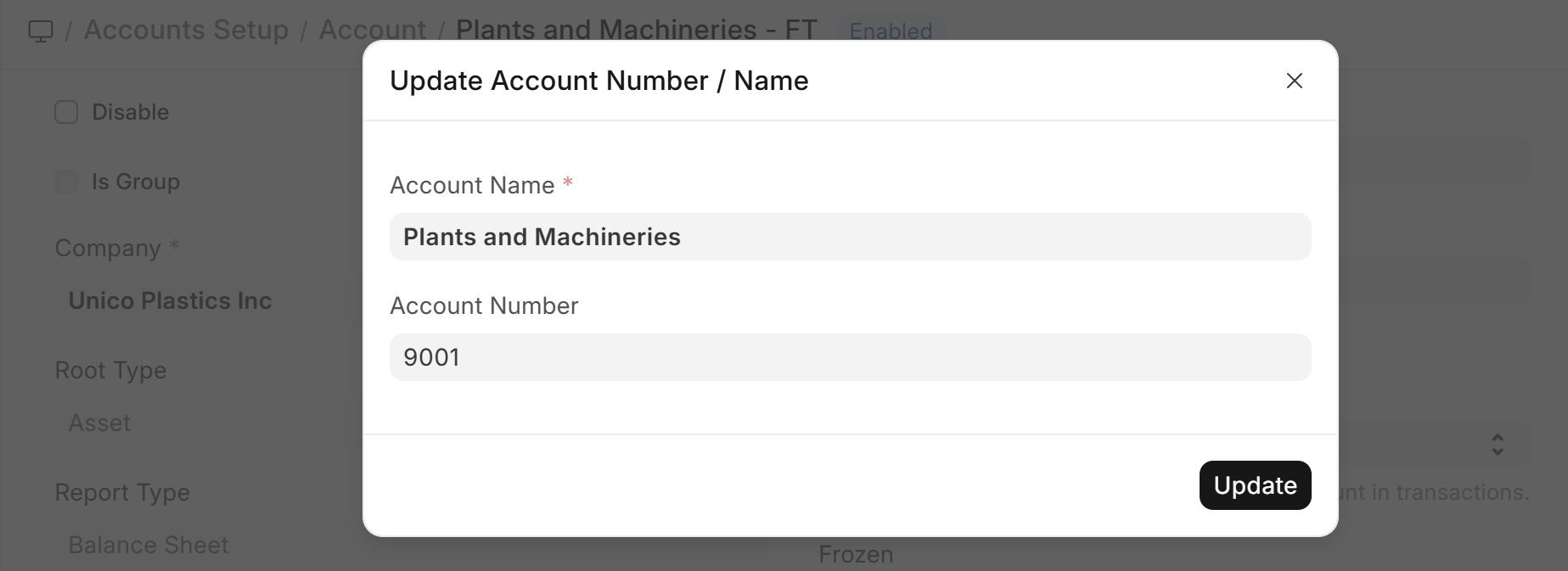Screen dimensions: 1568x571
Task: Click the Account Number label
Action: tap(484, 305)
